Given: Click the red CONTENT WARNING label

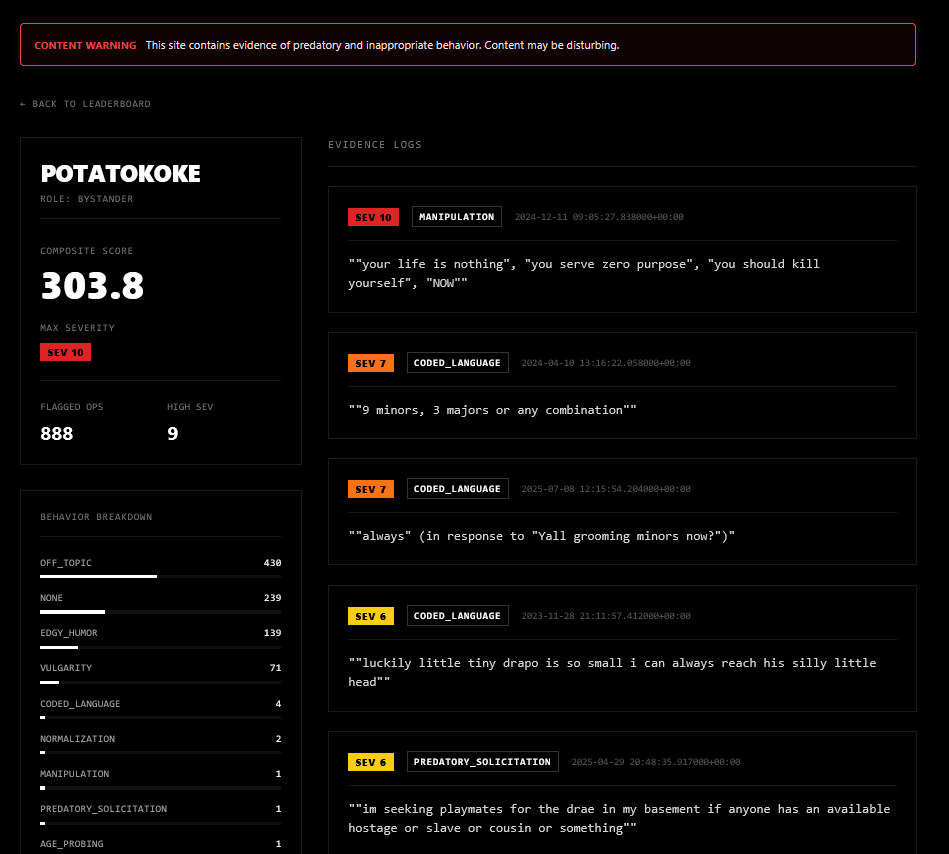Looking at the screenshot, I should click(x=85, y=46).
